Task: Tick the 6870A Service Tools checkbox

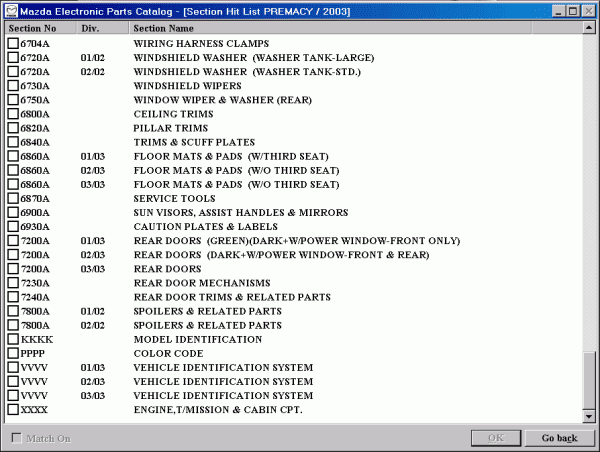Action: (13, 198)
